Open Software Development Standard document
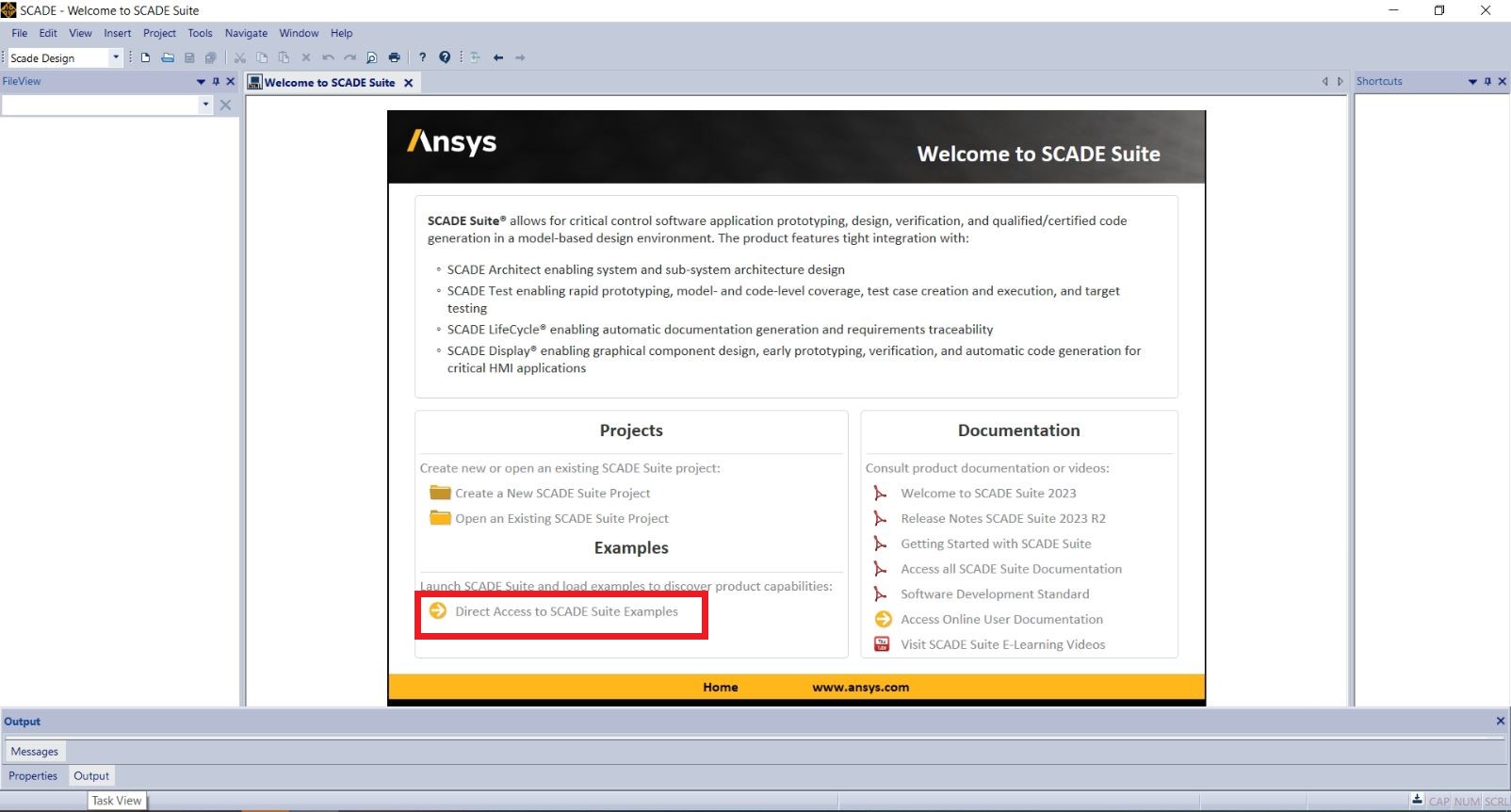 tap(995, 594)
